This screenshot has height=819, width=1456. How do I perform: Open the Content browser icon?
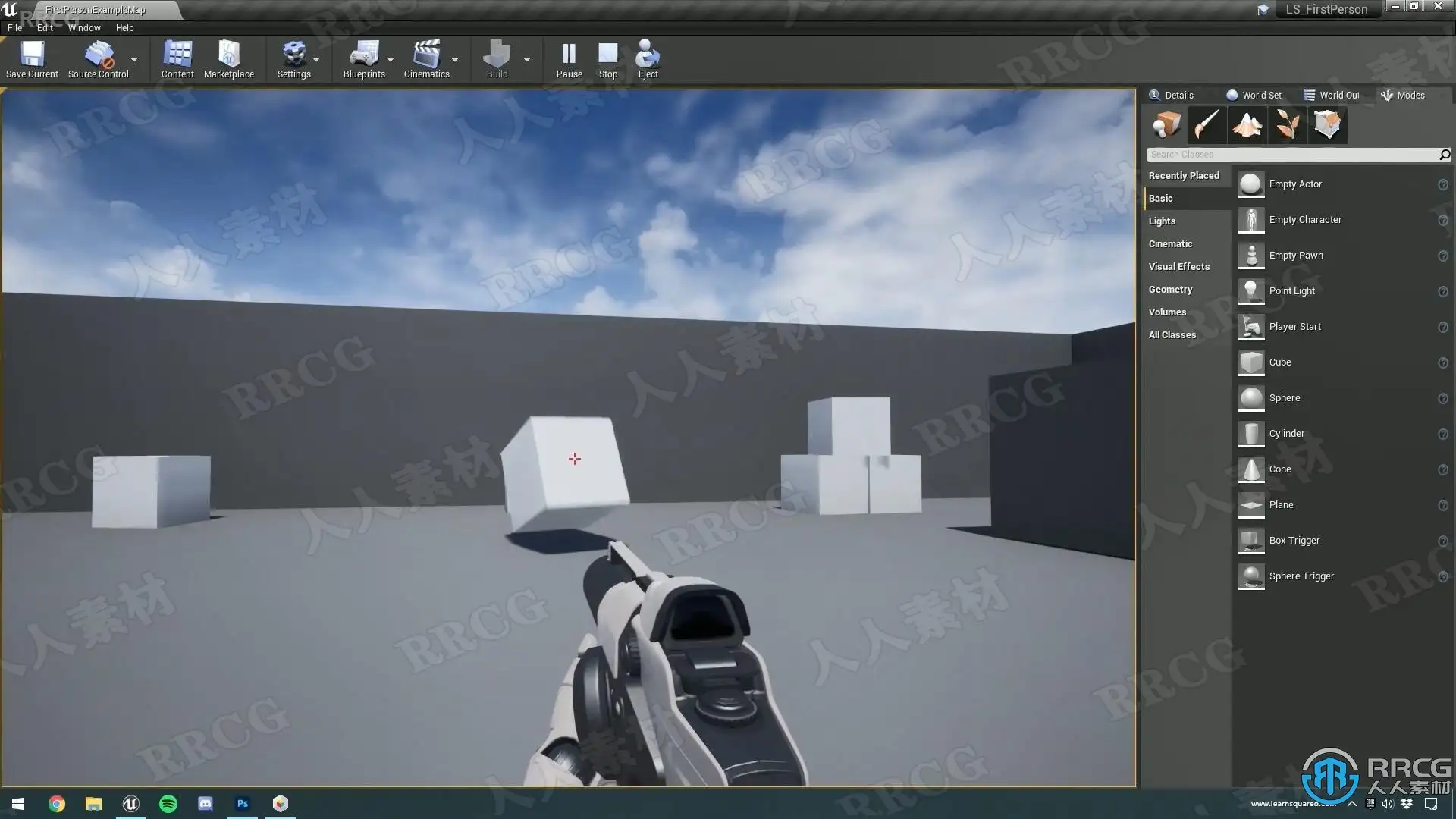tap(177, 55)
